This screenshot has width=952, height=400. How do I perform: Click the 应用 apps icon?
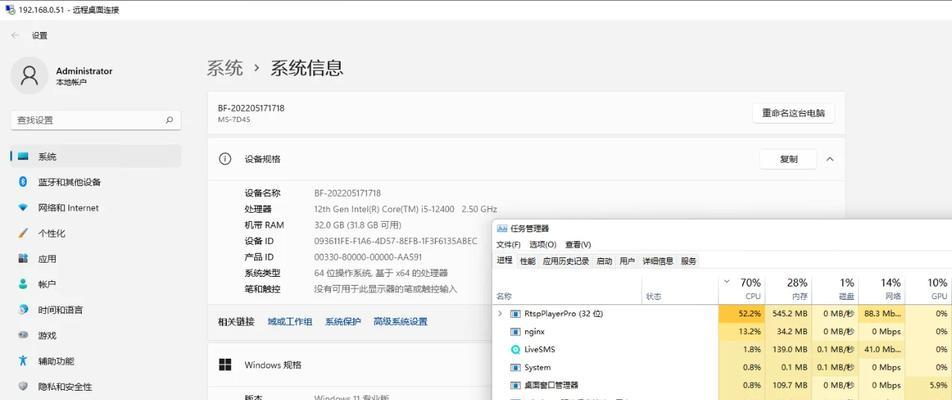click(x=23, y=259)
